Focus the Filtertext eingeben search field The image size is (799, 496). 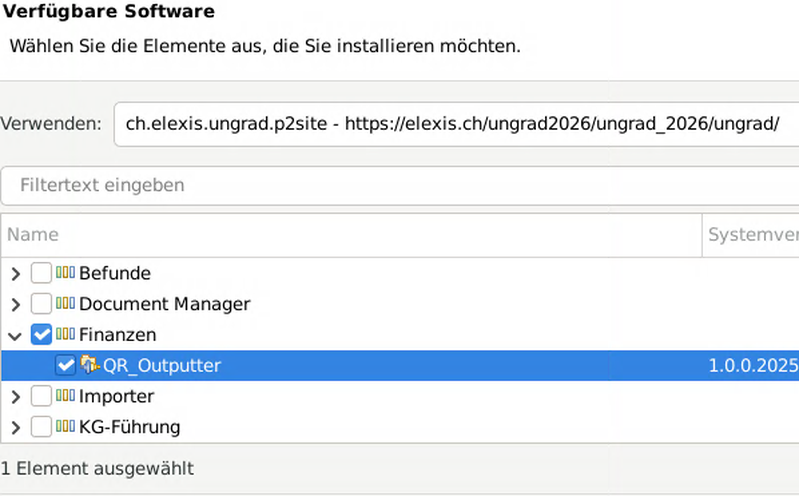[x=400, y=186]
